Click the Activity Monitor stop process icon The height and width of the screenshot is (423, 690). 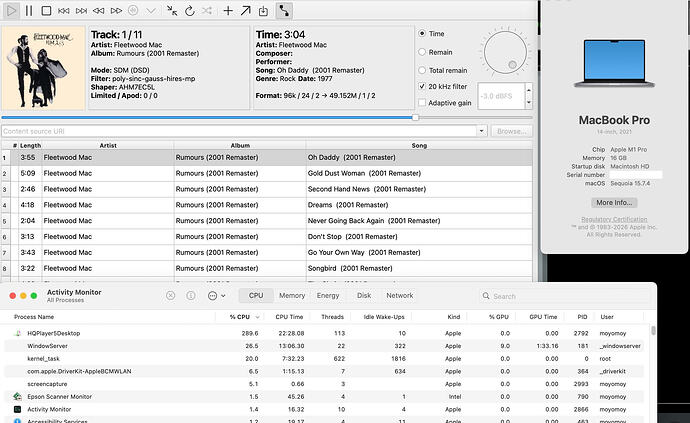[x=170, y=296]
